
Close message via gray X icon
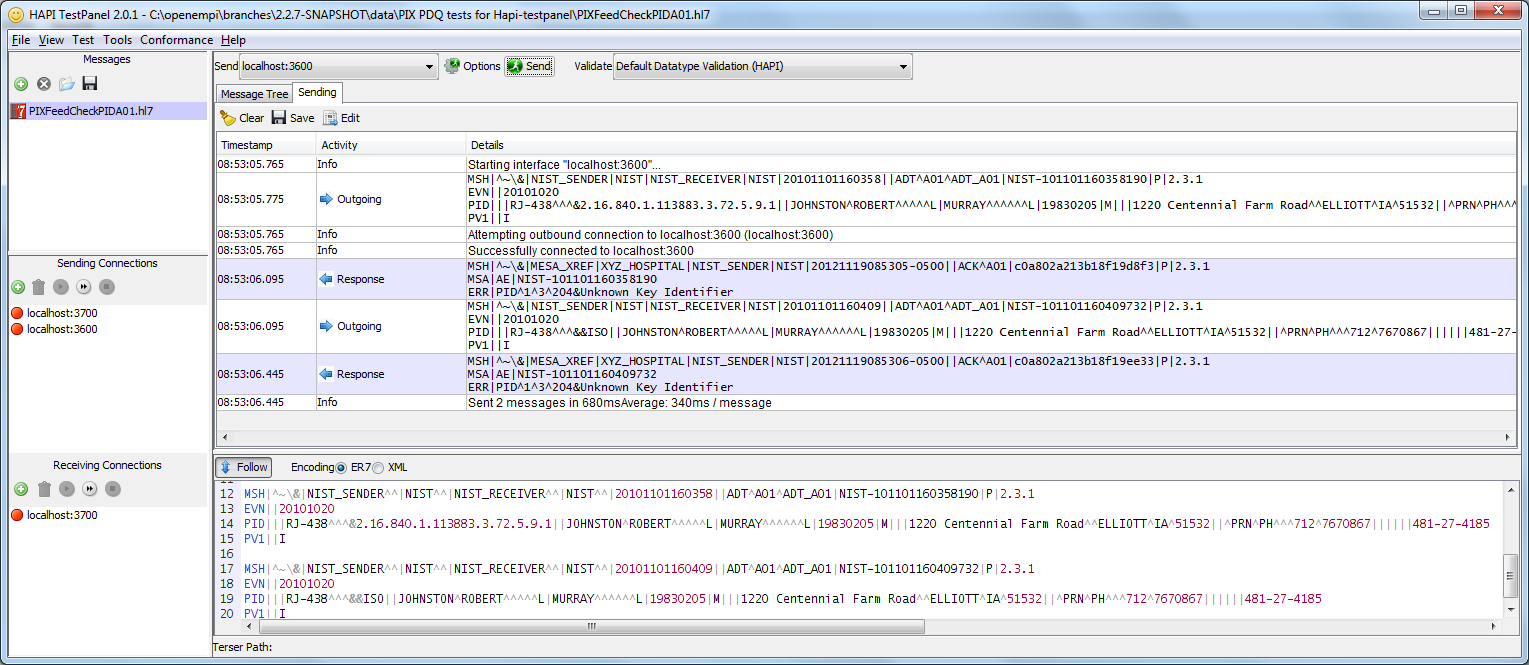coord(43,84)
